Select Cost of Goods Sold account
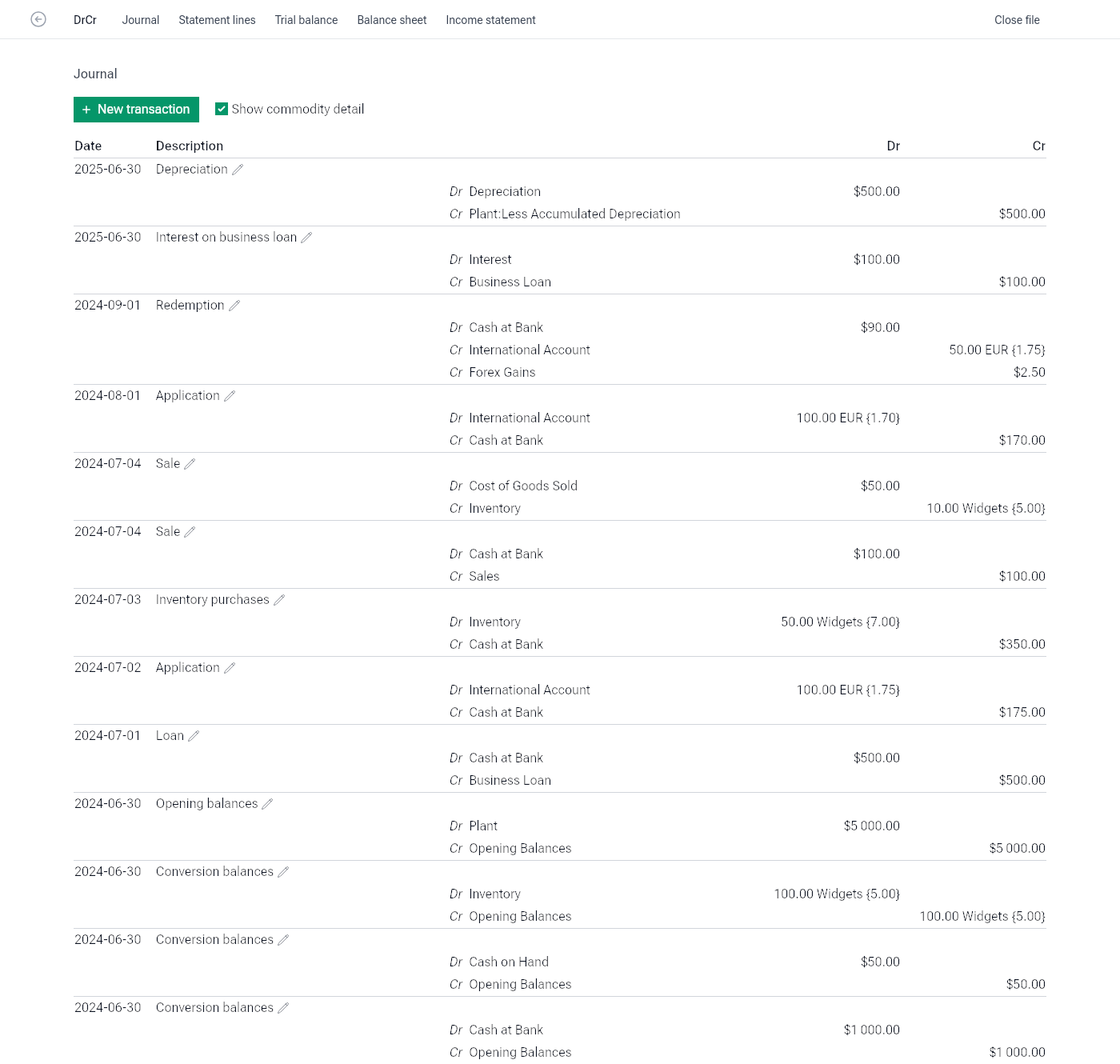This screenshot has width=1120, height=1064. [x=523, y=486]
